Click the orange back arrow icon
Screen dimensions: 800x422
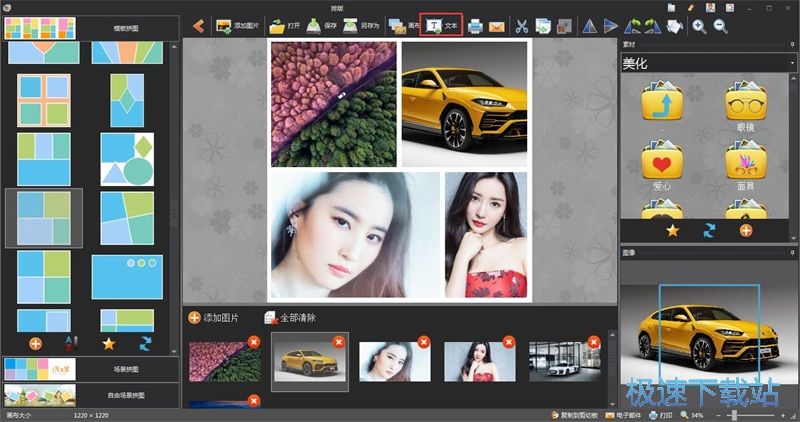pyautogui.click(x=198, y=25)
